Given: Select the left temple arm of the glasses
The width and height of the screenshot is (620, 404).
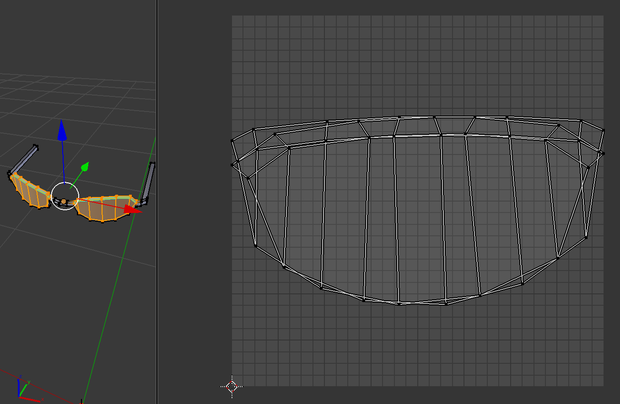Looking at the screenshot, I should click(x=25, y=159).
